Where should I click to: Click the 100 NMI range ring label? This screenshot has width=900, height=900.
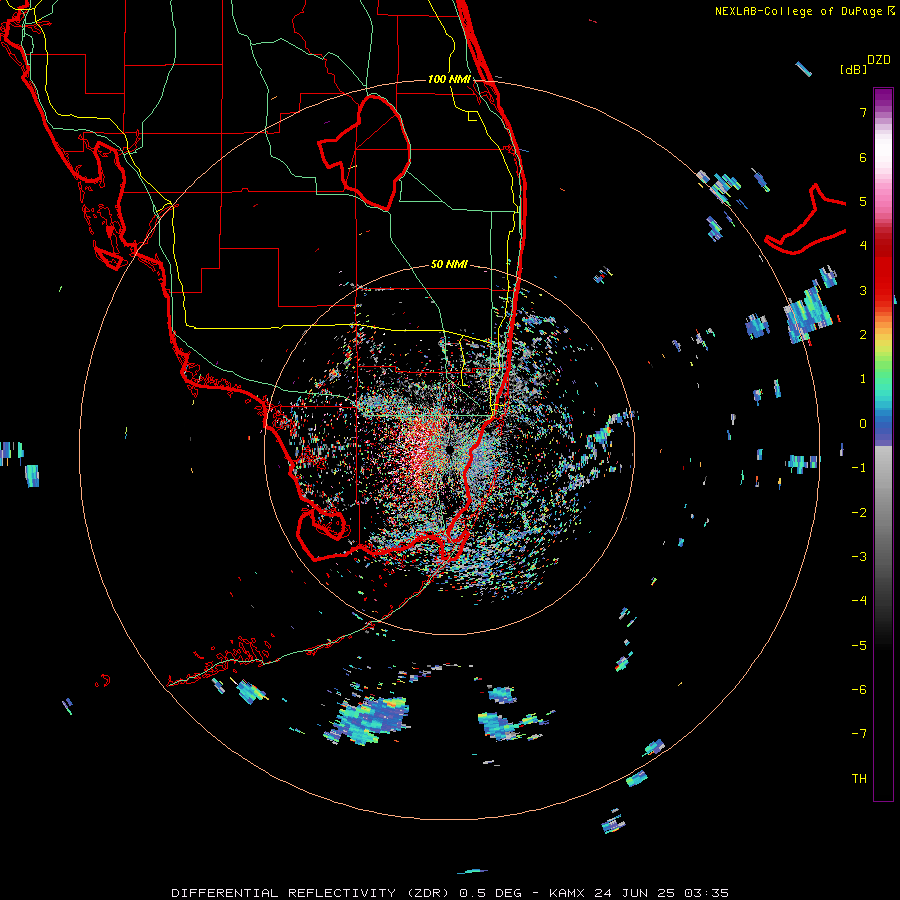point(449,79)
